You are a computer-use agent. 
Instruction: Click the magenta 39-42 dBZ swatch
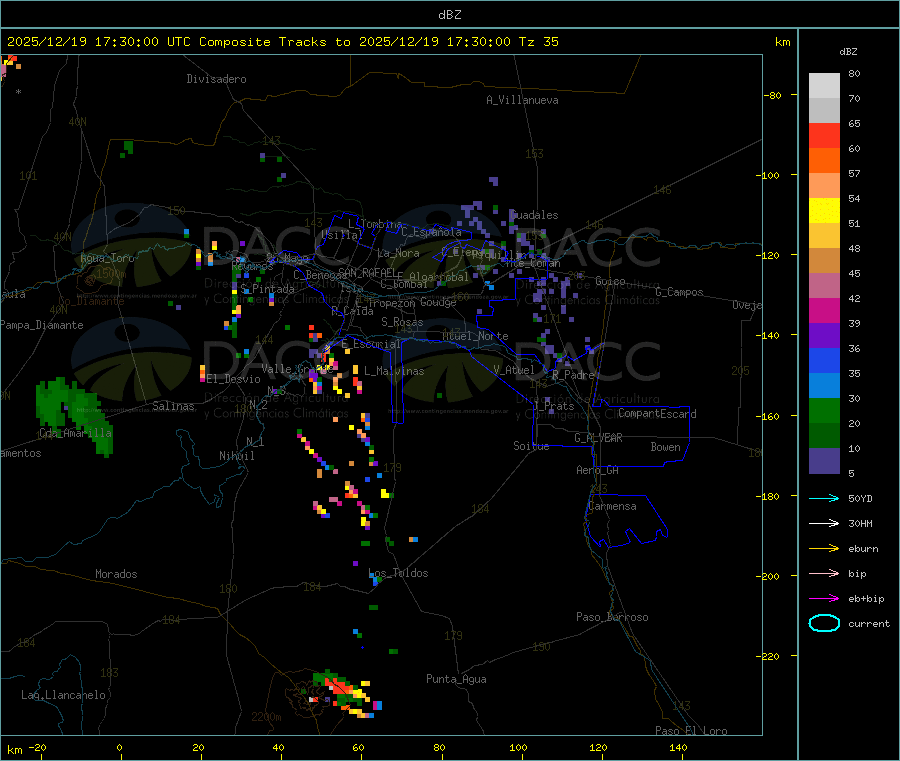point(824,310)
